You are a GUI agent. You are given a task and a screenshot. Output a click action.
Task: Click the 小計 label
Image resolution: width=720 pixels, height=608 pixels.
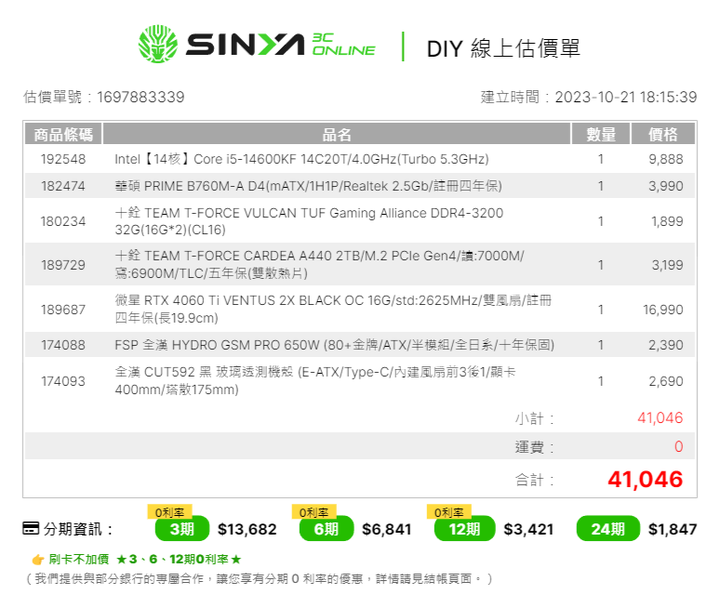534,418
